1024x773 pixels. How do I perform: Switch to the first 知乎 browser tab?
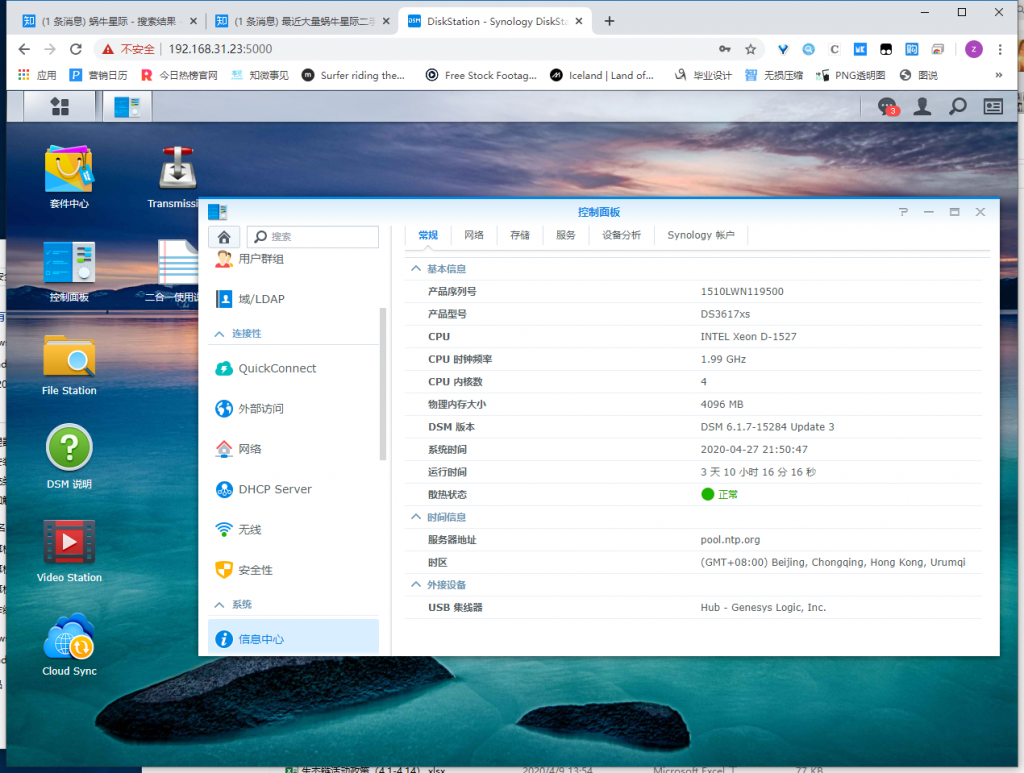click(x=108, y=21)
